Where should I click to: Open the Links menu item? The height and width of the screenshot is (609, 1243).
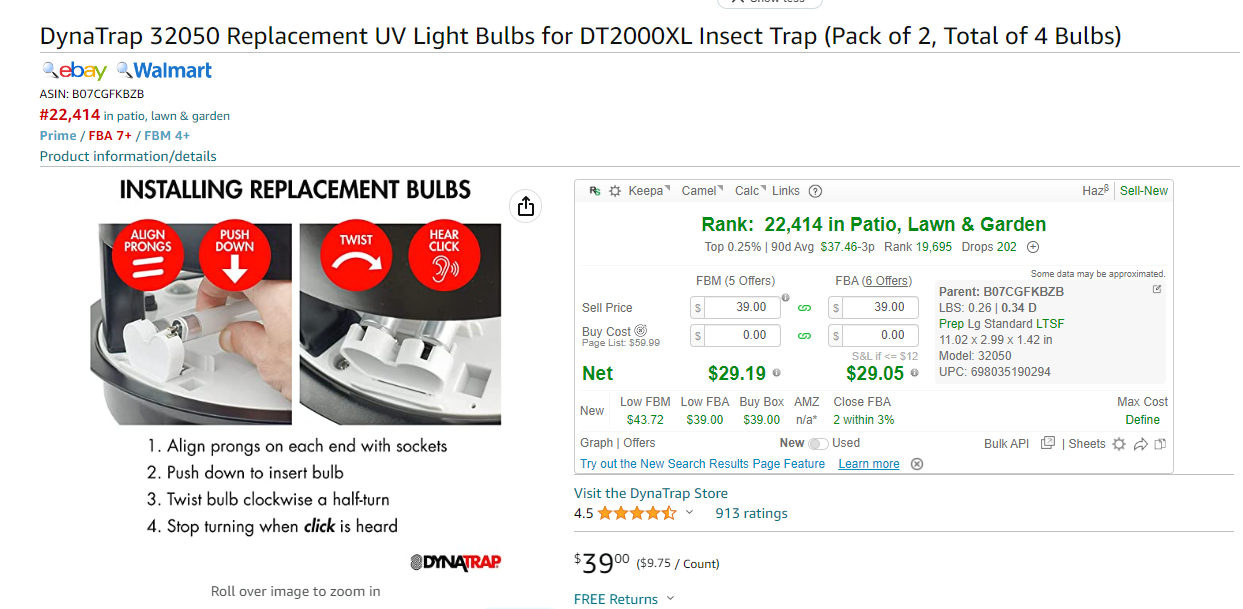pyautogui.click(x=786, y=191)
